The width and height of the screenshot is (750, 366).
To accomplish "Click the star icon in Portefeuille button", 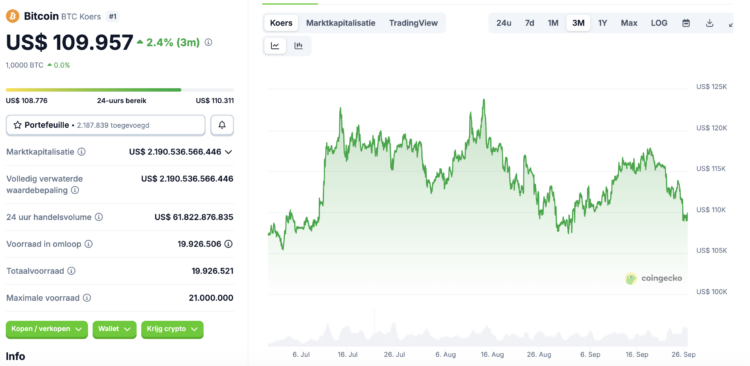I will coord(17,125).
